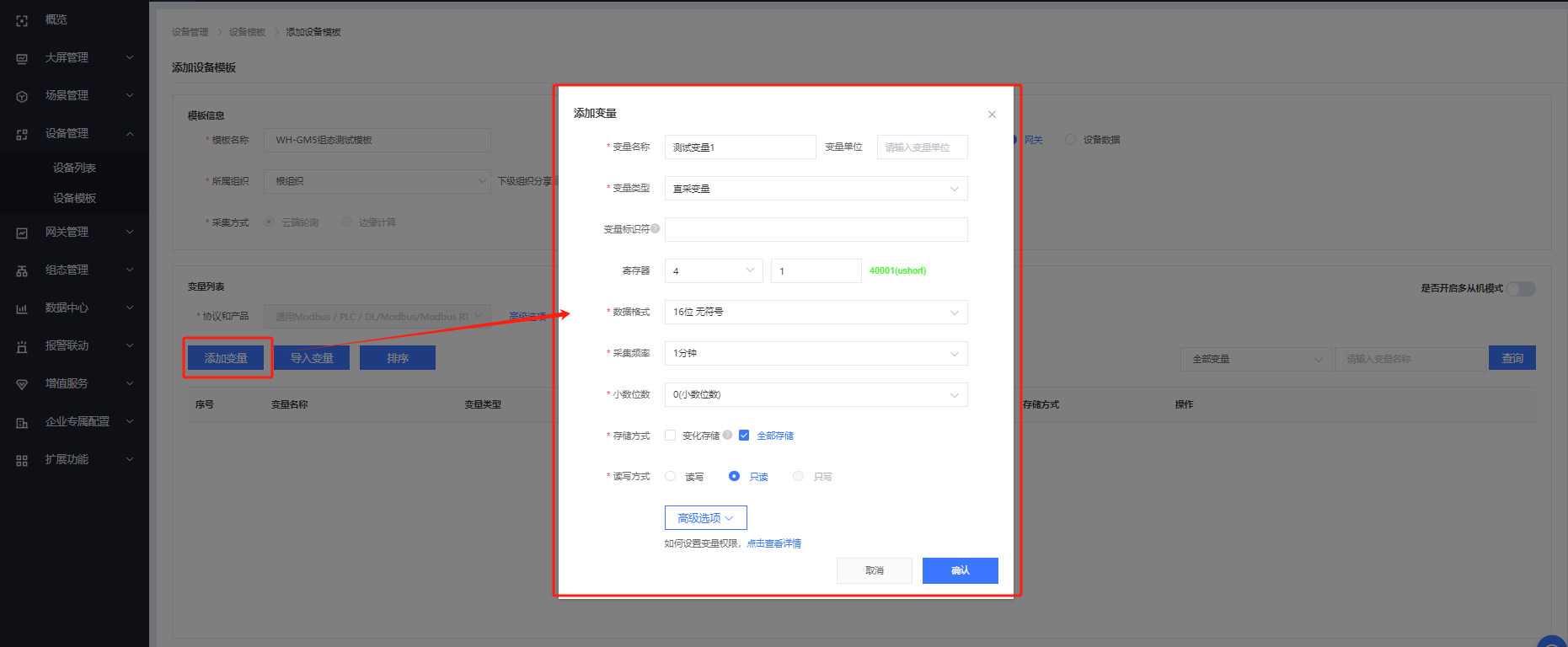The width and height of the screenshot is (1568, 647).
Task: Select the 读写 radio button
Action: pos(671,476)
